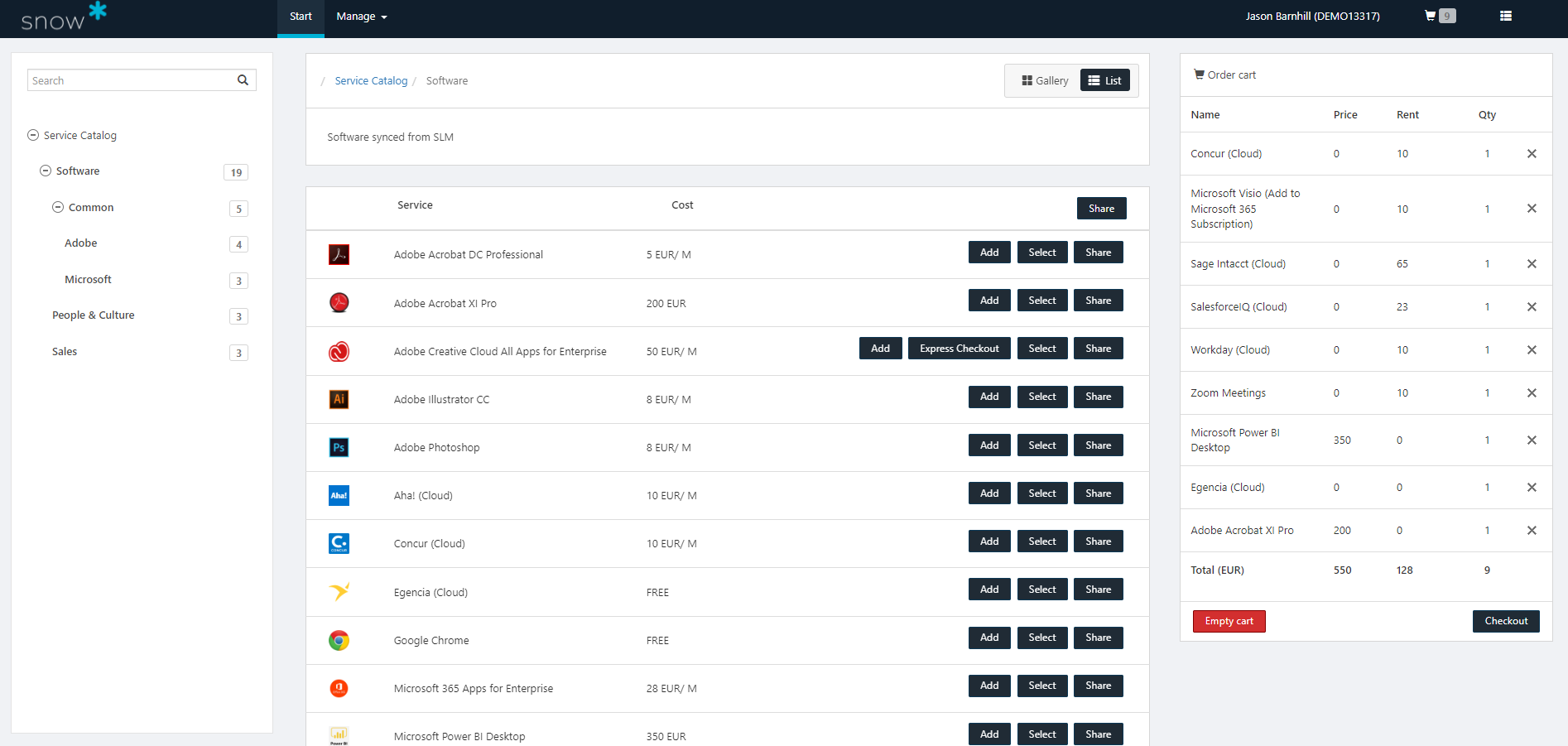Click the Software count badge 19
This screenshot has width=1568, height=746.
tap(236, 172)
